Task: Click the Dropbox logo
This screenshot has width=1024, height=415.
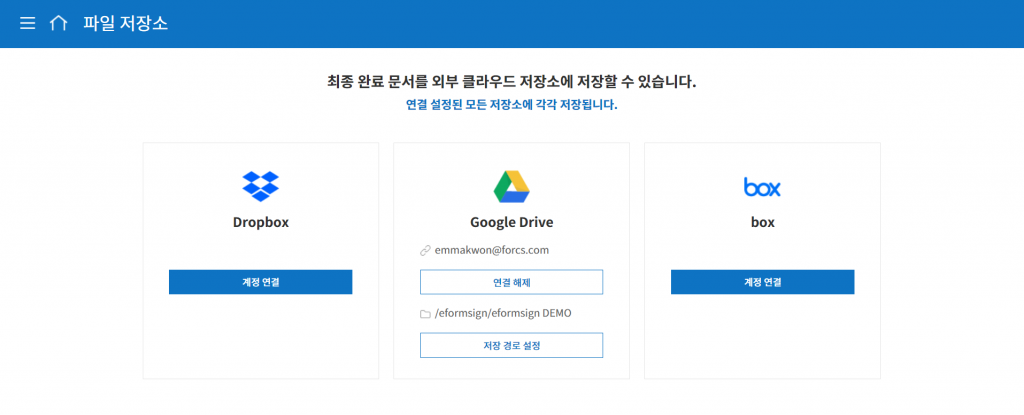Action: click(261, 186)
